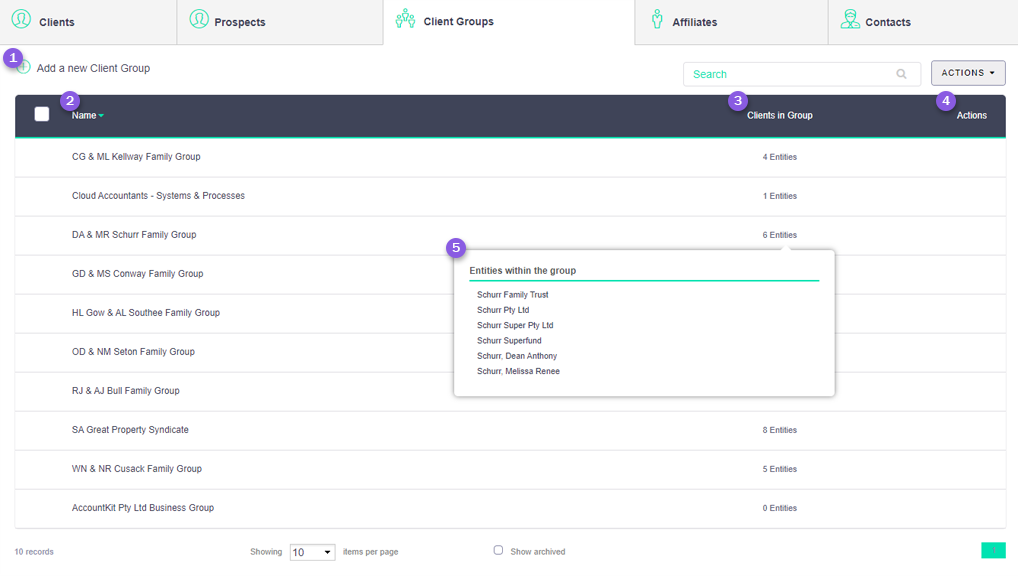Click the Contacts icon

850,20
